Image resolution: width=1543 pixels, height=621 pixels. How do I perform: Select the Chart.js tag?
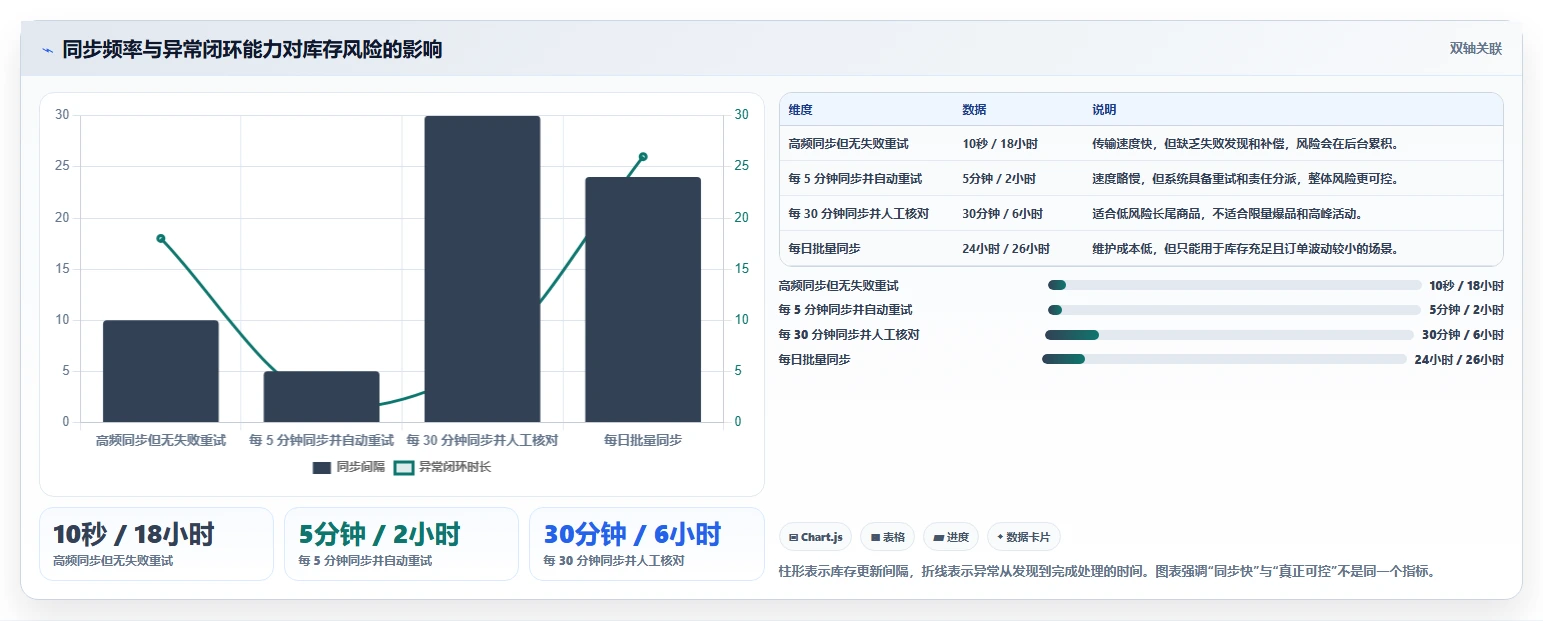[816, 537]
